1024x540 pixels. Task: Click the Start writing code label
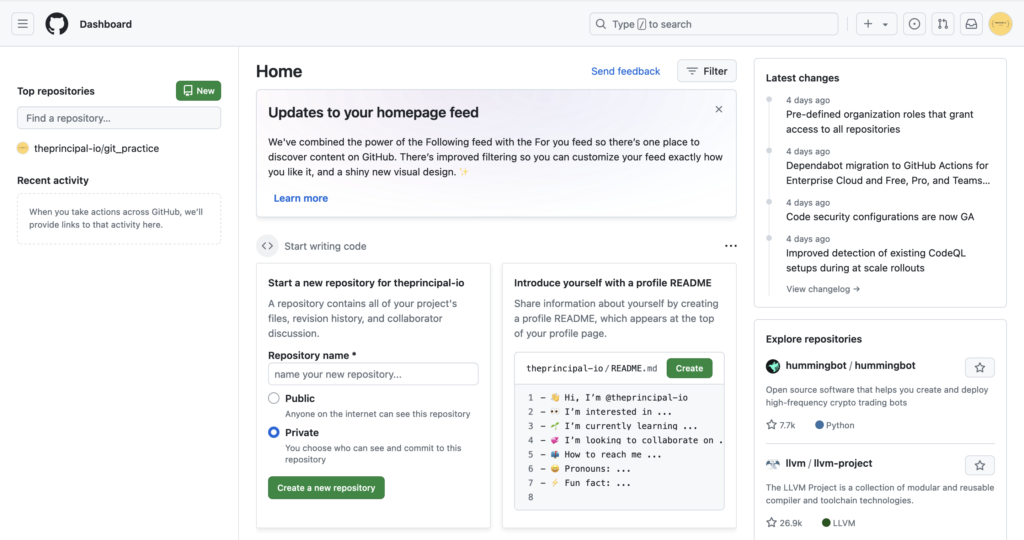(x=325, y=246)
